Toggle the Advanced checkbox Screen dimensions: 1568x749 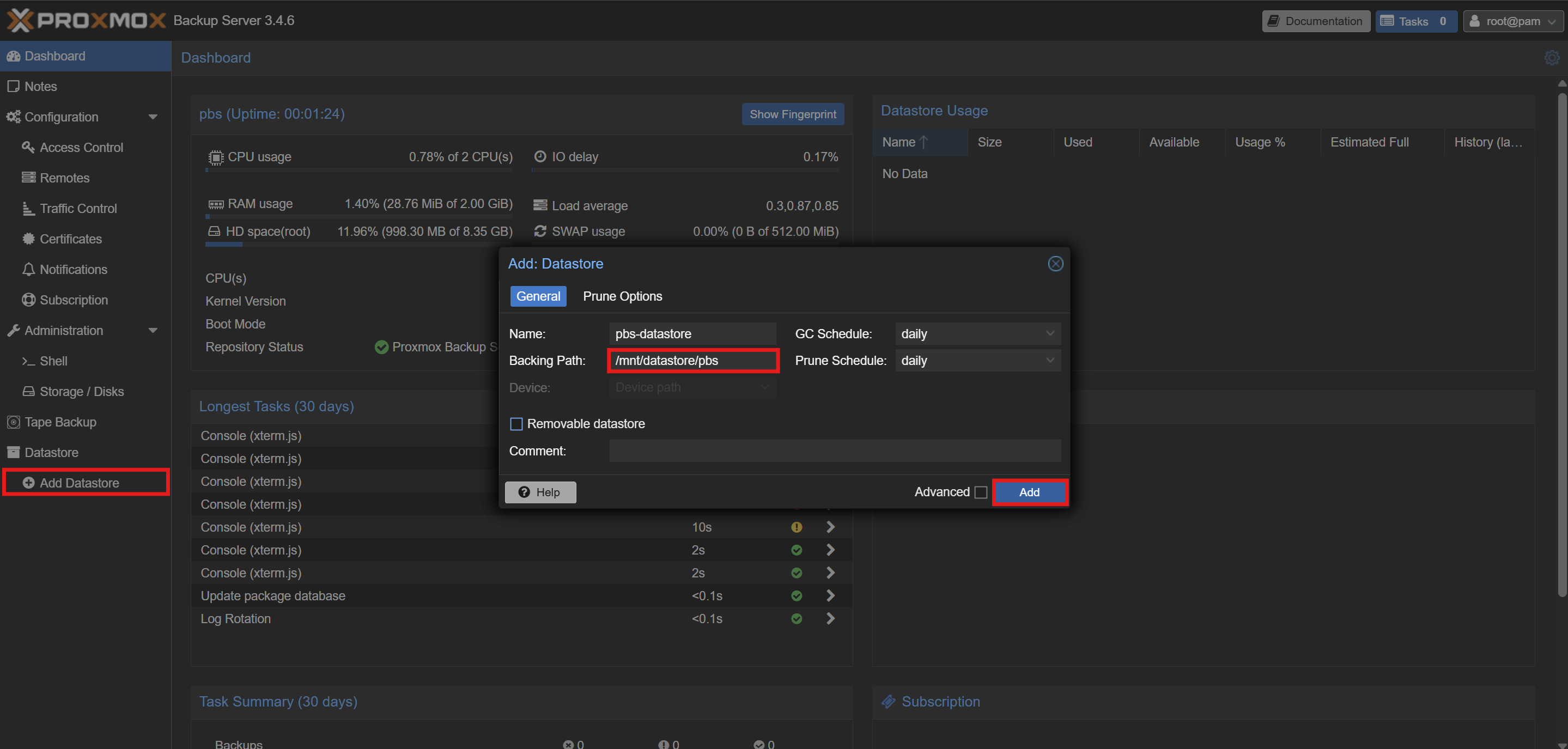(x=980, y=492)
